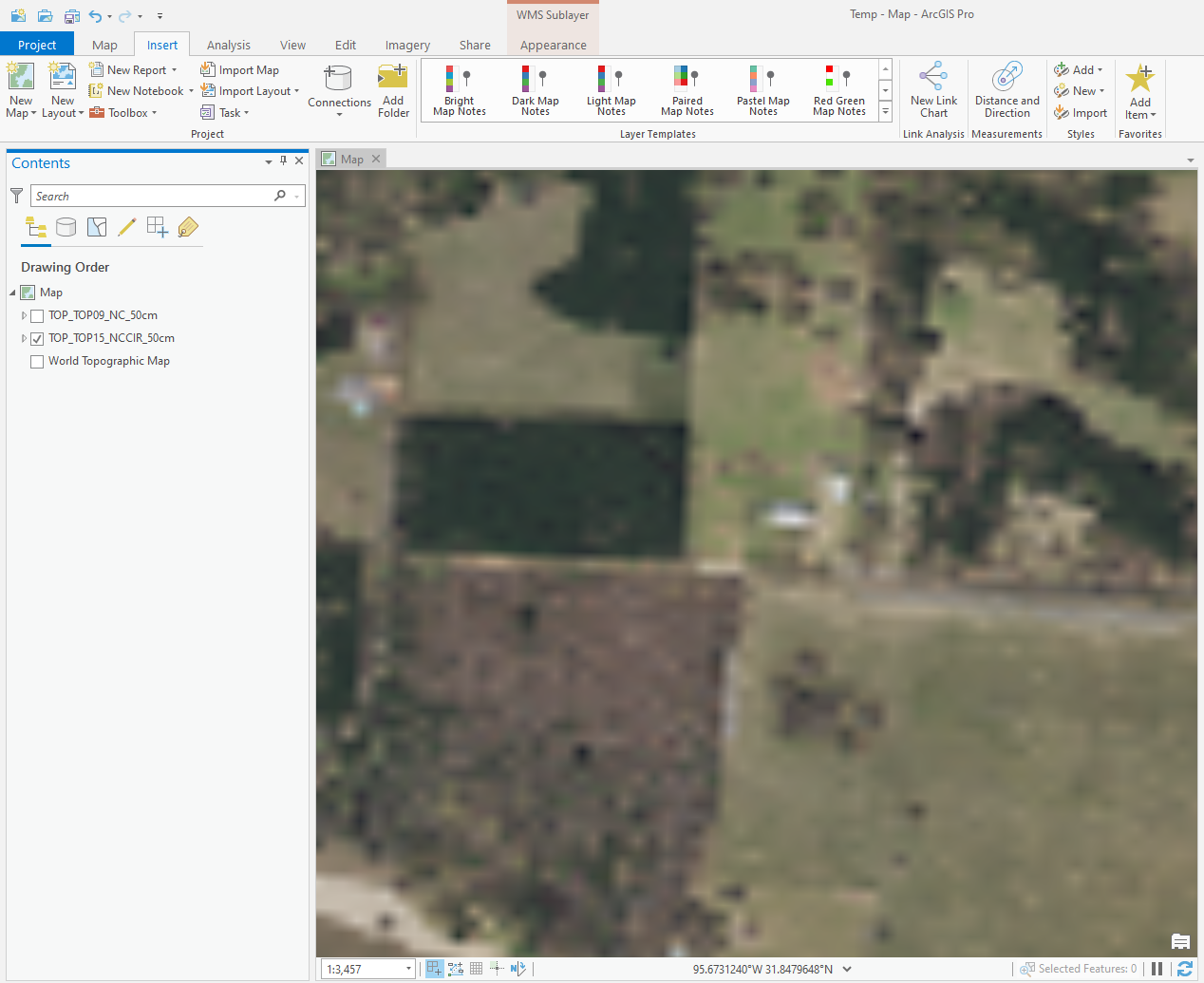This screenshot has height=983, width=1204.
Task: Open the Imagery ribbon tab
Action: coord(407,45)
